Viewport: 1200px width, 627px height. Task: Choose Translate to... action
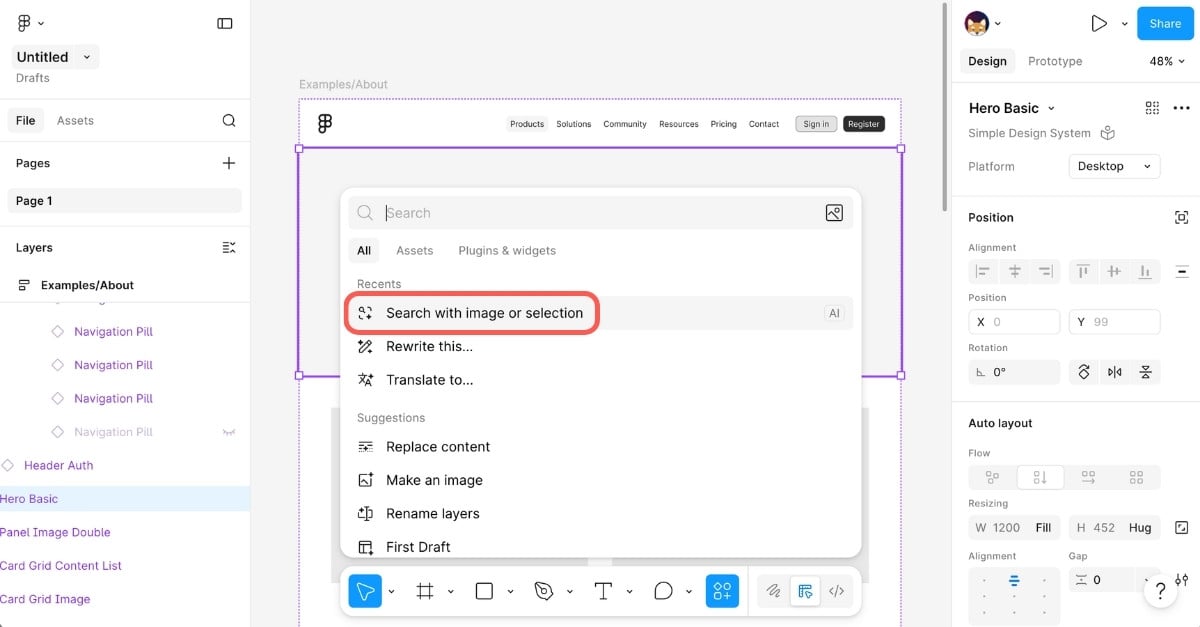(x=600, y=380)
